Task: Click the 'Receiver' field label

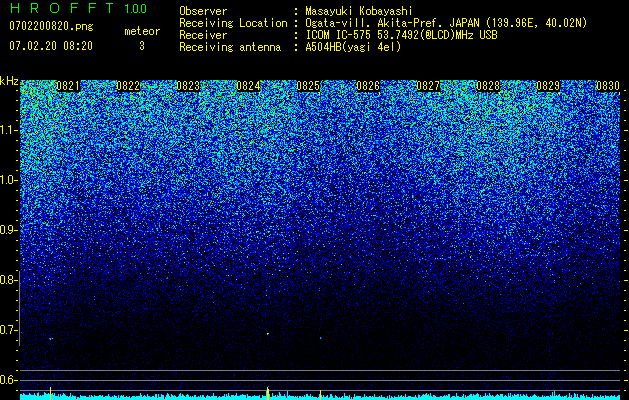Action: [x=203, y=35]
